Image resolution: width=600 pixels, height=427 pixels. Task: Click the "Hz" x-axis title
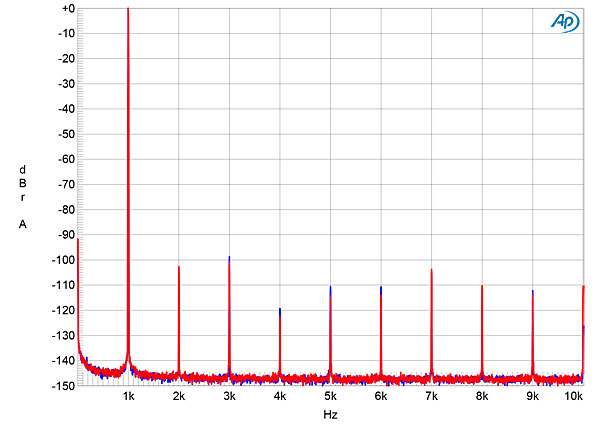tap(330, 414)
